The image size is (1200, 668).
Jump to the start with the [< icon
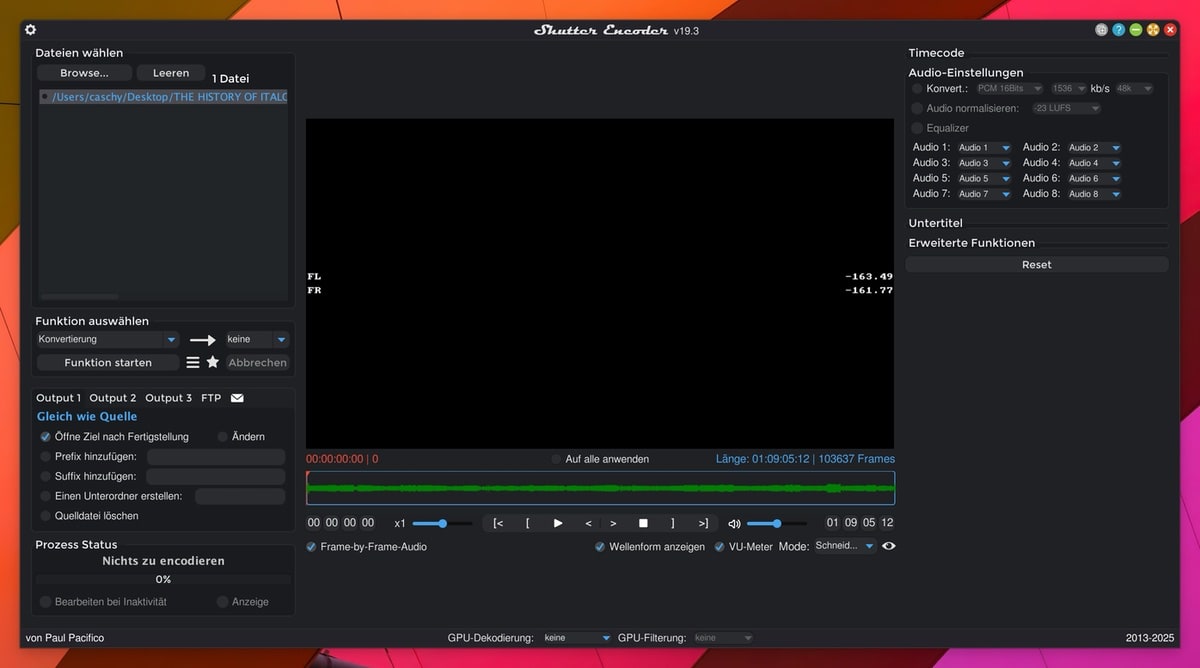tap(498, 523)
